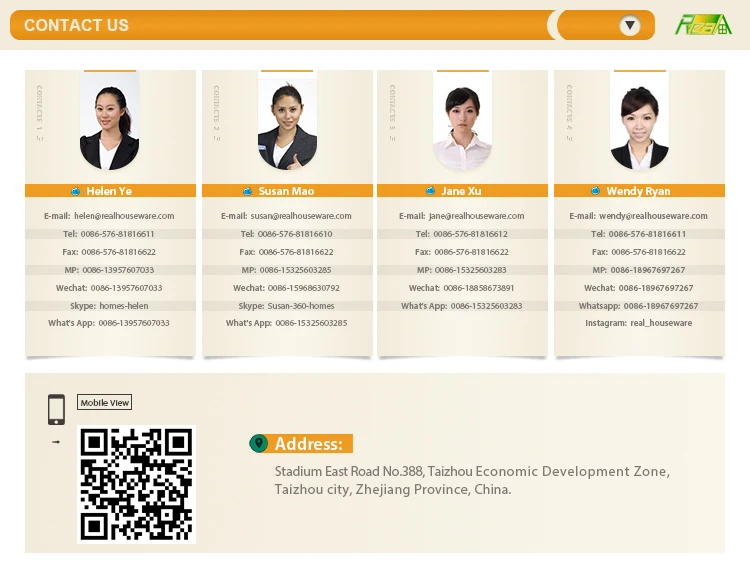Image resolution: width=750 pixels, height=583 pixels.
Task: Click Susan's MP 0086-15325603285
Action: (x=295, y=270)
